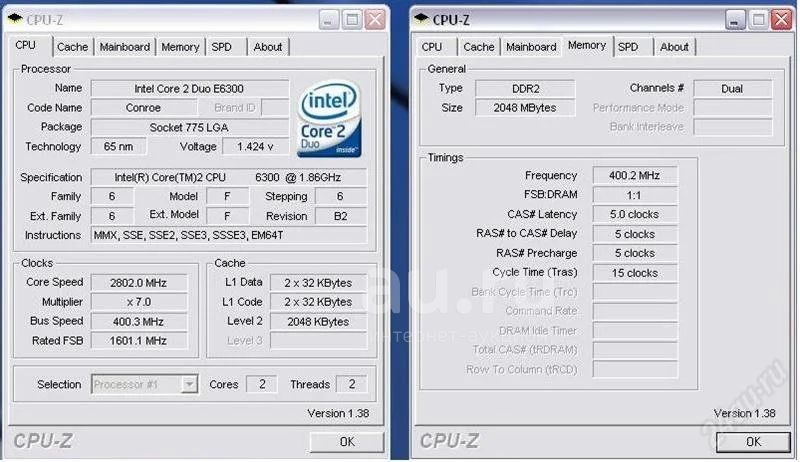Click CPU-Z title bar icon in left window
This screenshot has height=462, width=800.
click(x=15, y=19)
